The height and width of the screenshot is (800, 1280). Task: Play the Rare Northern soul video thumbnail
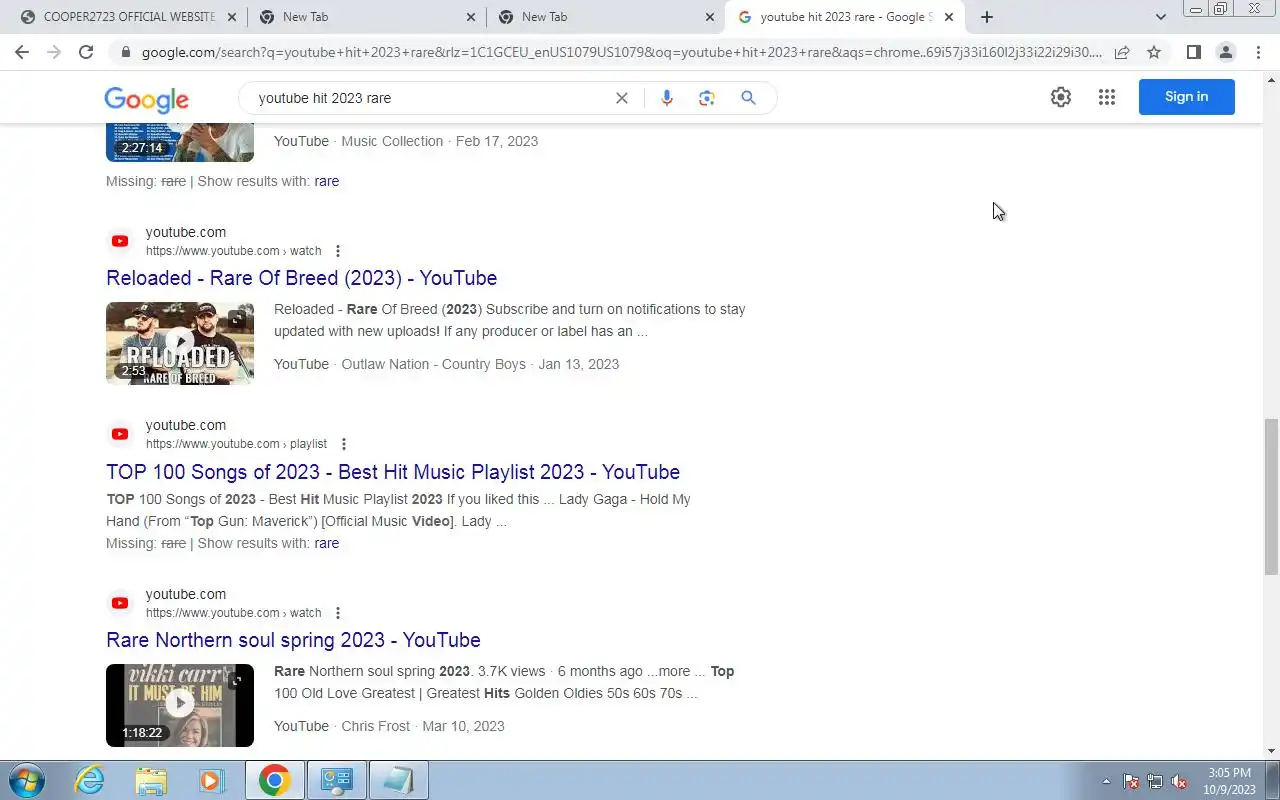pos(180,705)
